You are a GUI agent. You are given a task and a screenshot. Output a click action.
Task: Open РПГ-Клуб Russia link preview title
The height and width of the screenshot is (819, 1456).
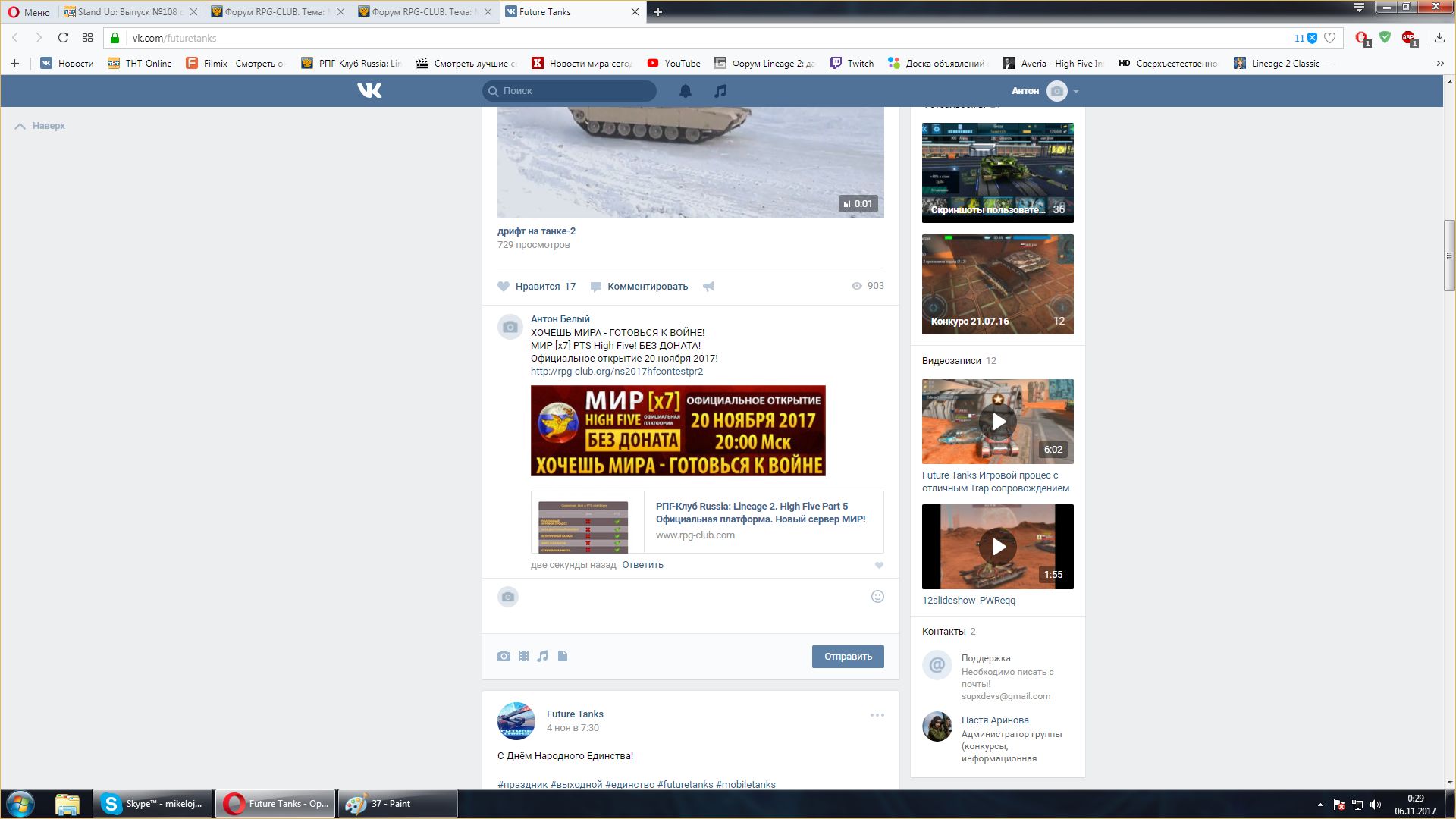click(761, 513)
